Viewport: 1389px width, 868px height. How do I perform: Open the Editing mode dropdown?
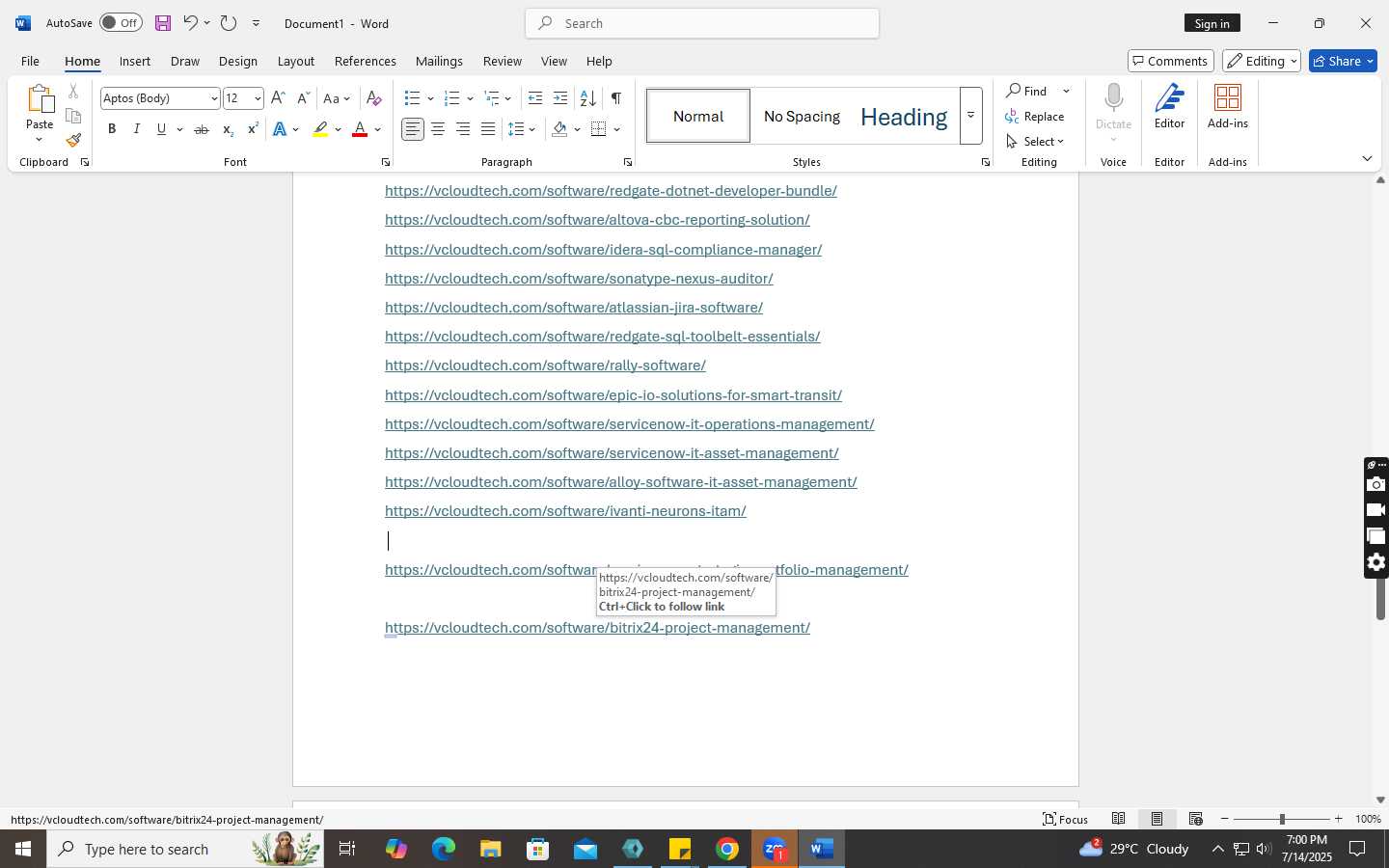(x=1262, y=61)
